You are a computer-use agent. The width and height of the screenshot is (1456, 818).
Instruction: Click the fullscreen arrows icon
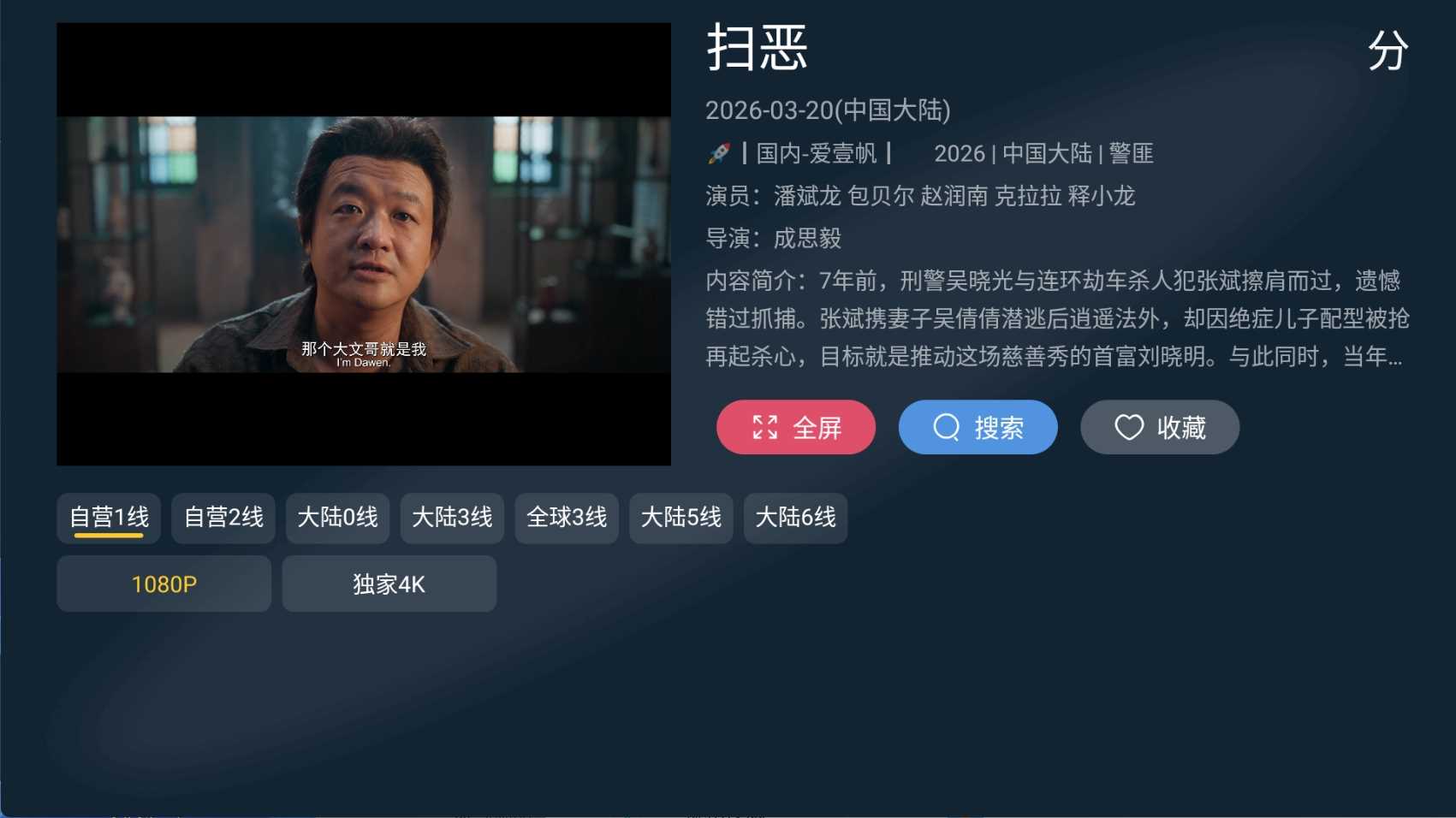coord(765,427)
